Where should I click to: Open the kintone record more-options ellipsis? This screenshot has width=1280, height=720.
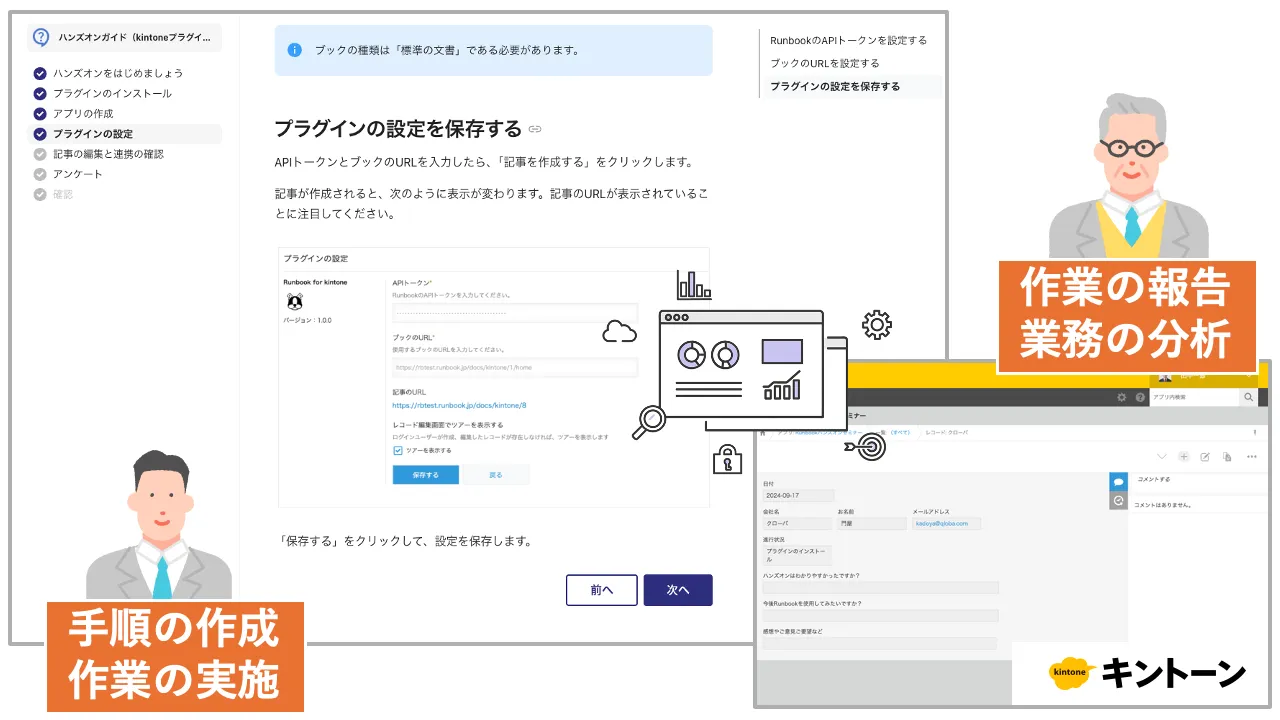[1252, 457]
